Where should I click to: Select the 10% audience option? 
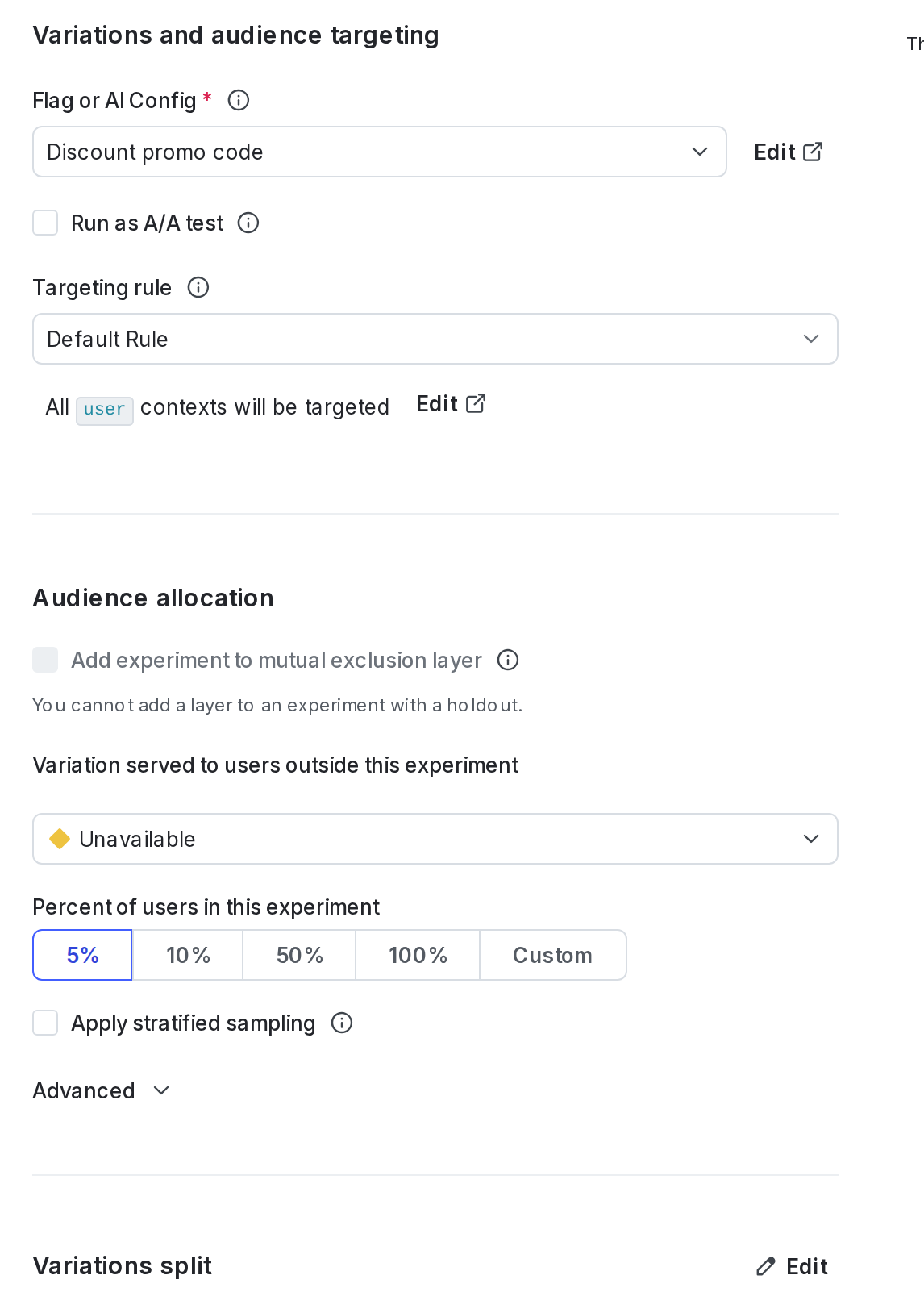point(188,956)
